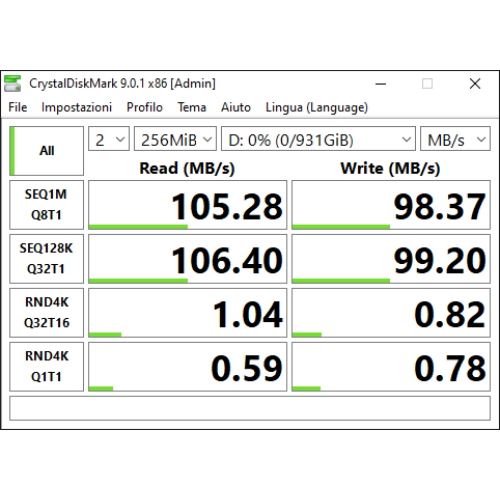Viewport: 500px width, 500px height.
Task: Open the Lingua (Language) menu
Action: coord(317,108)
